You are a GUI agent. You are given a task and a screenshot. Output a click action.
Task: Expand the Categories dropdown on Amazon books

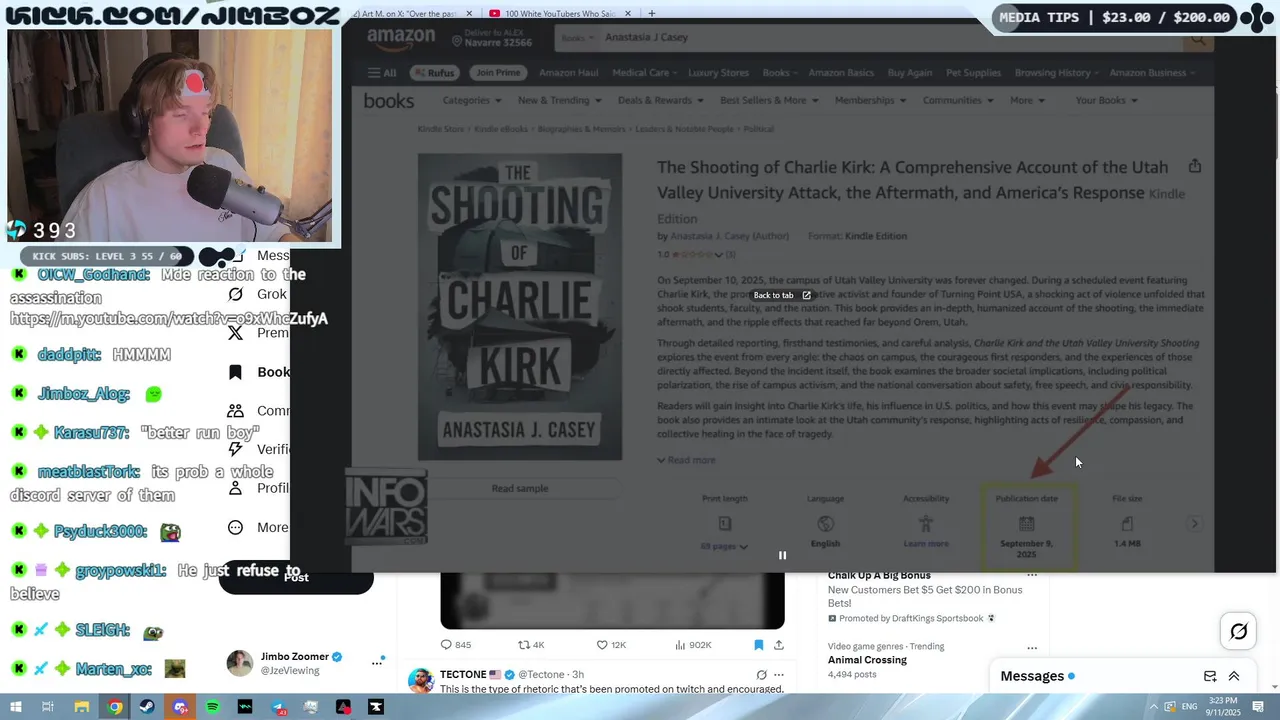(472, 100)
